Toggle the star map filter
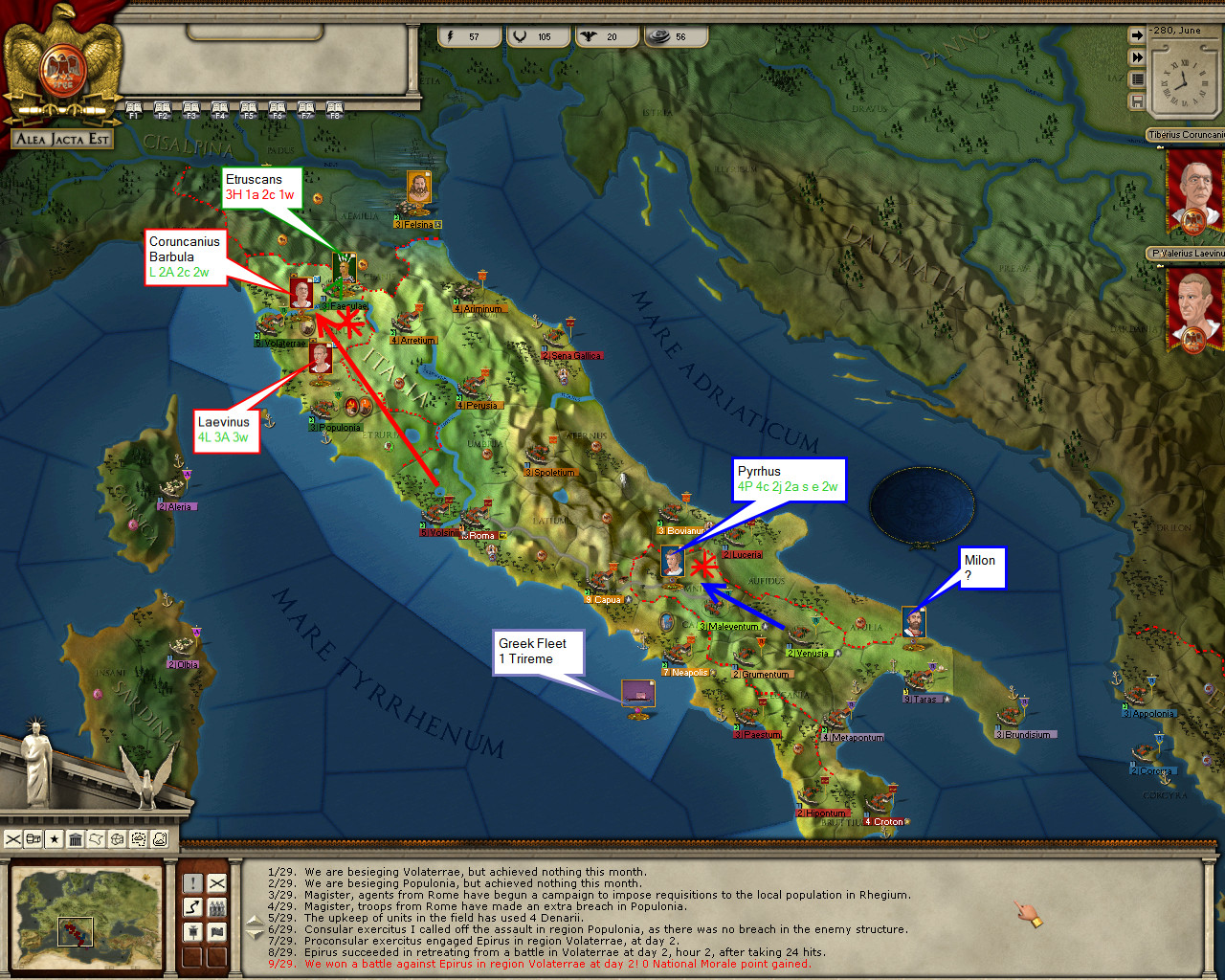Screen dimensions: 1225x980 (54, 839)
